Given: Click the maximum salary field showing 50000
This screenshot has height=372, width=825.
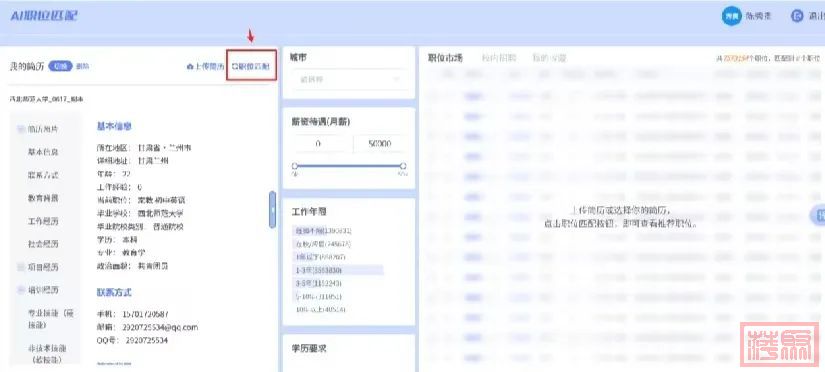Looking at the screenshot, I should (x=379, y=143).
